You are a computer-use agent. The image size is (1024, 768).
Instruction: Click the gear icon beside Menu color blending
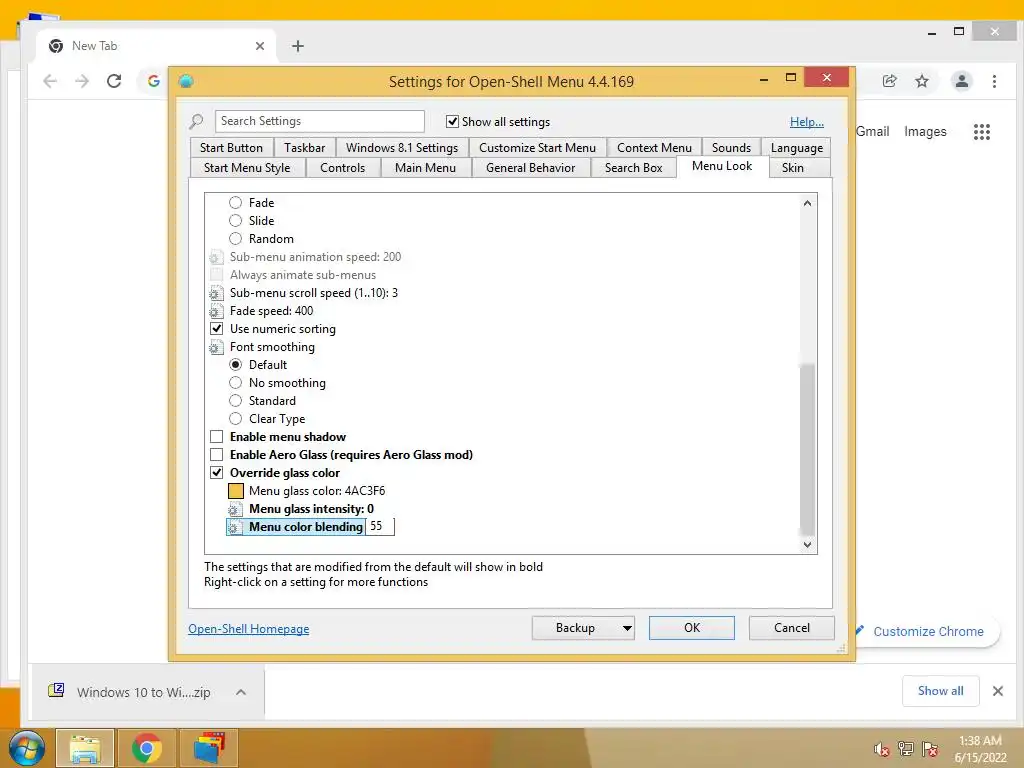click(x=235, y=527)
